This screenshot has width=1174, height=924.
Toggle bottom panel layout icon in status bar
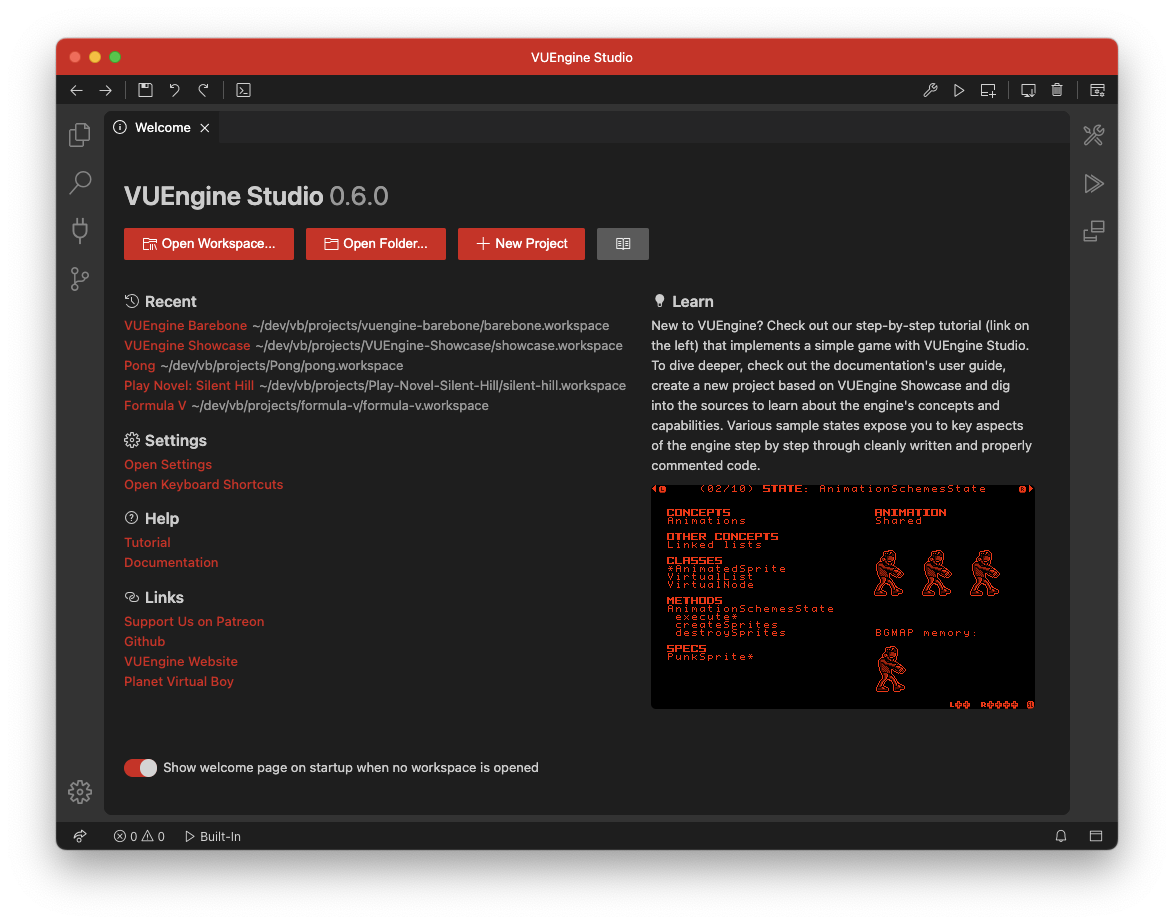[x=1096, y=836]
